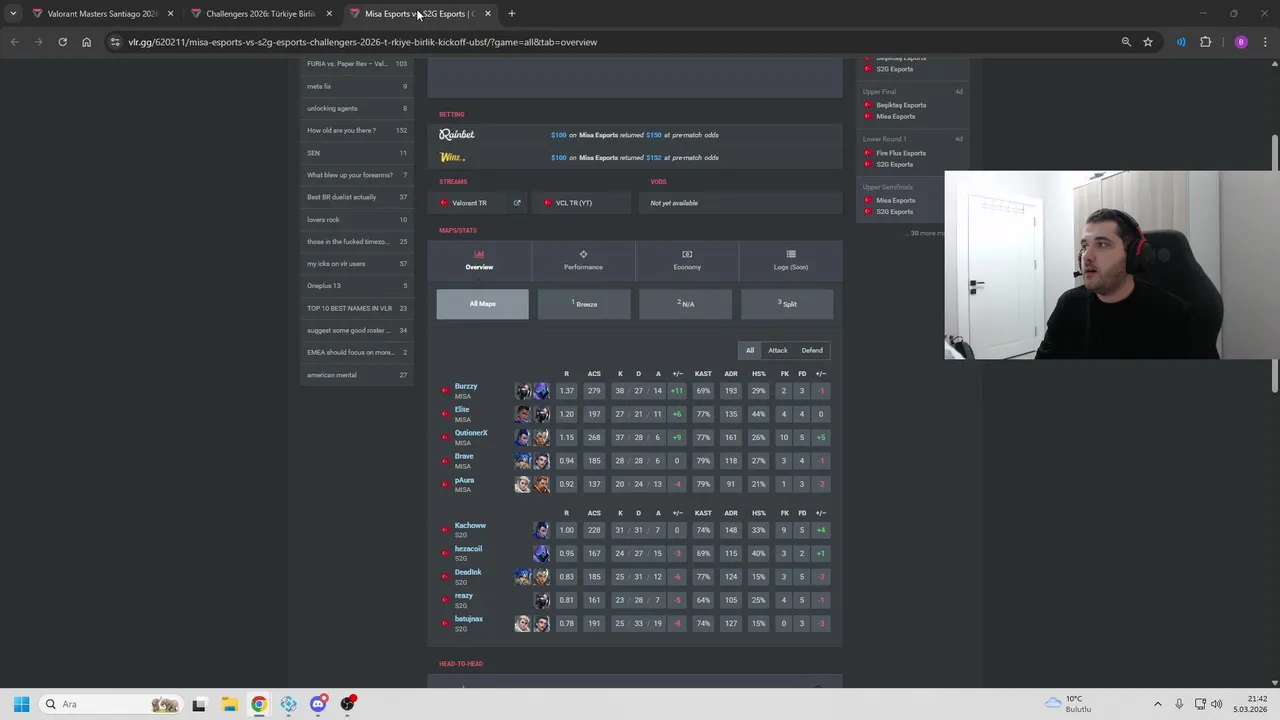Open Chrome's three-dot menu
The width and height of the screenshot is (1280, 720).
coord(1265,42)
